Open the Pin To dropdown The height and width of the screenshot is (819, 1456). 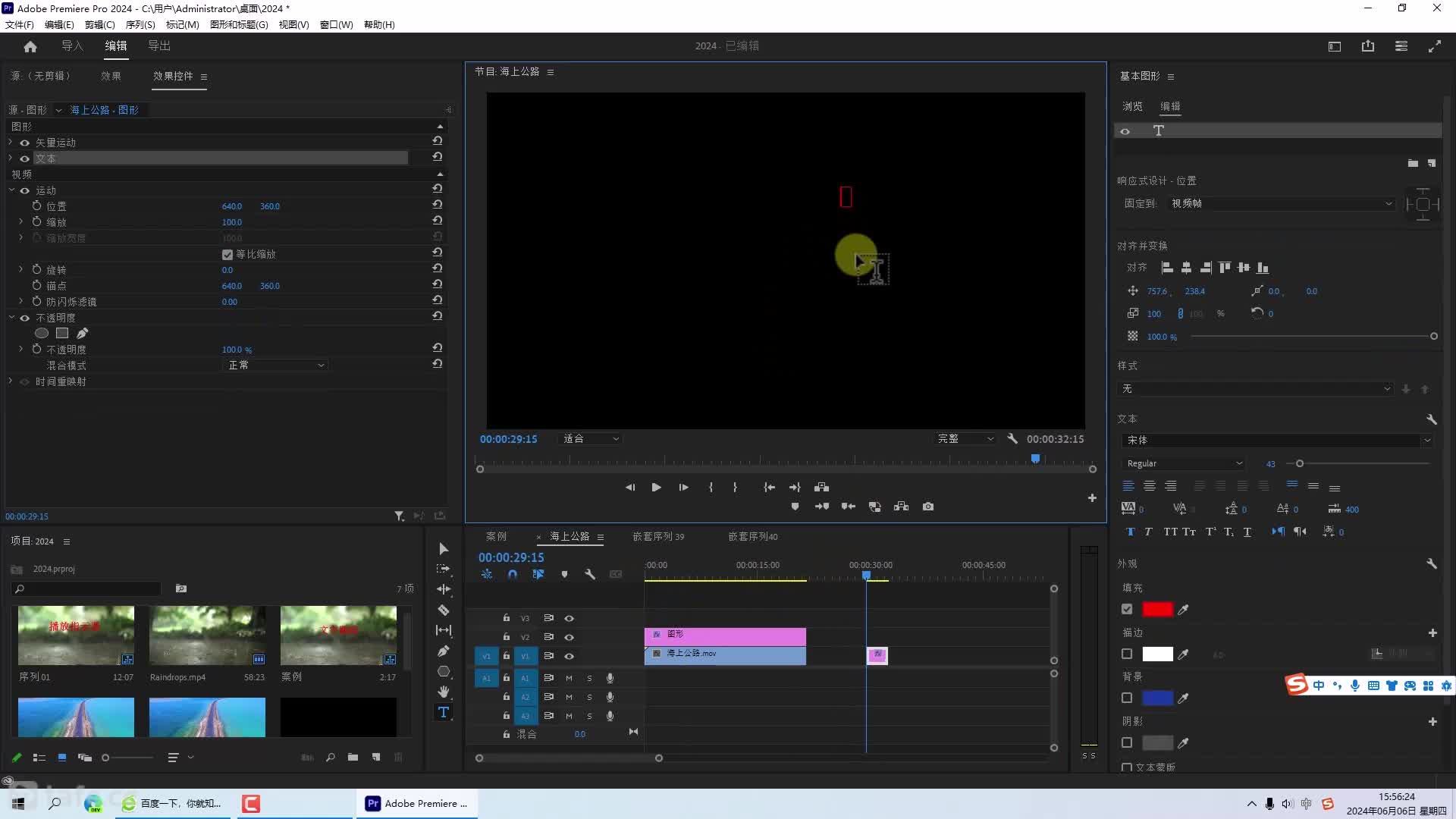tap(1282, 203)
